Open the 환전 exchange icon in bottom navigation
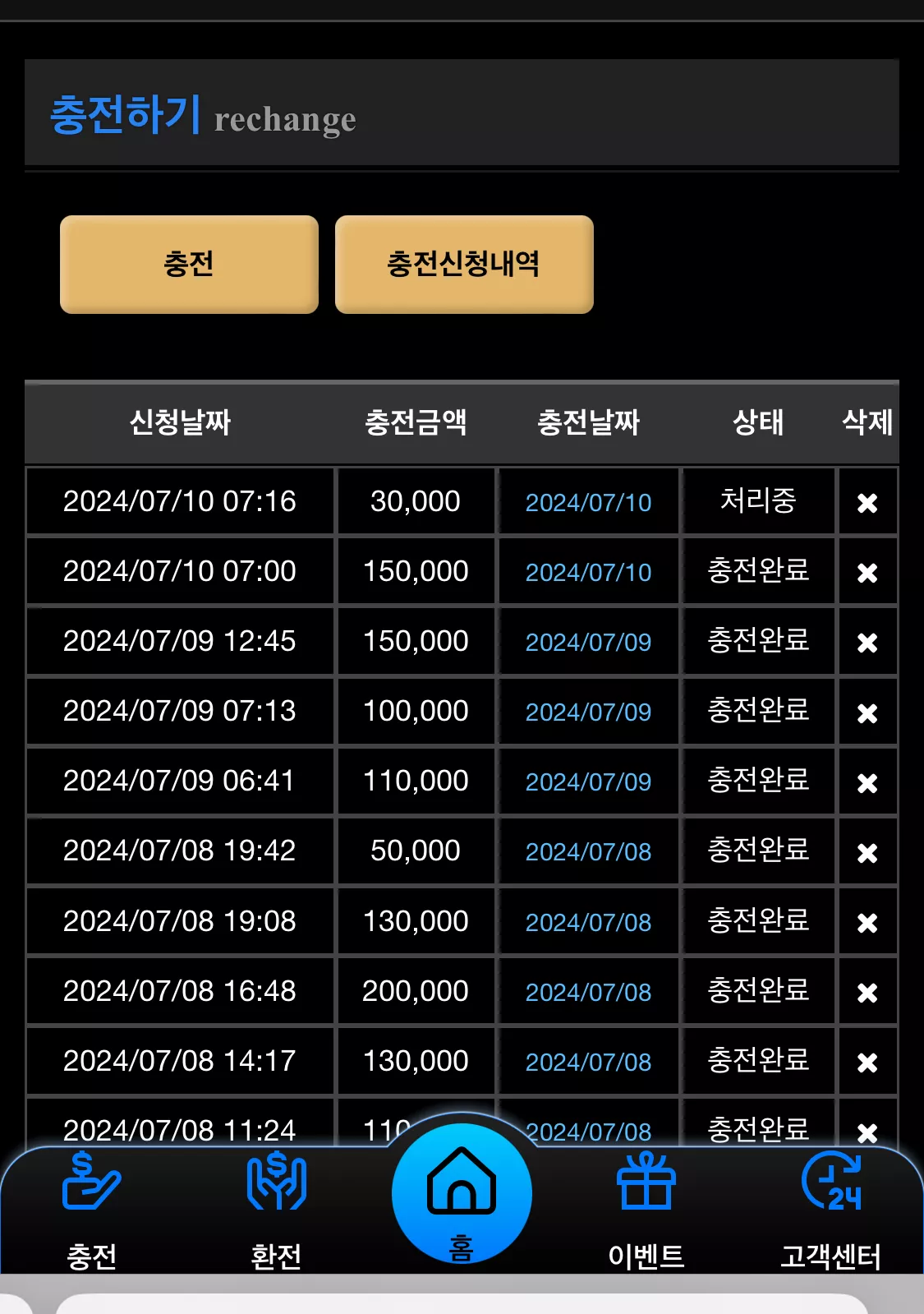924x1314 pixels. [x=277, y=1183]
